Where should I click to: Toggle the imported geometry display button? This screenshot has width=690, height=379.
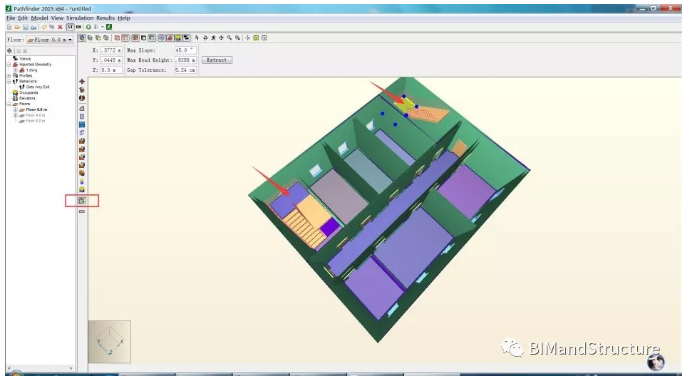point(170,38)
